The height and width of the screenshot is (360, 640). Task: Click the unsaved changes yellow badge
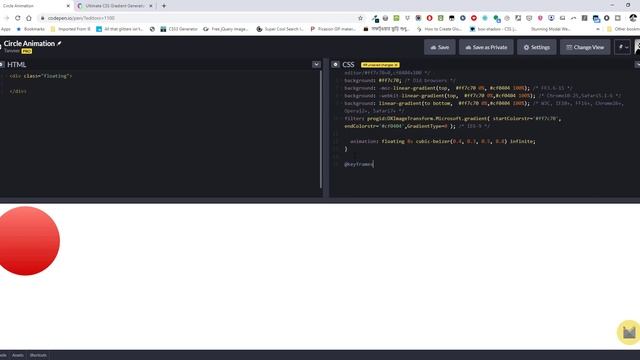tap(380, 65)
